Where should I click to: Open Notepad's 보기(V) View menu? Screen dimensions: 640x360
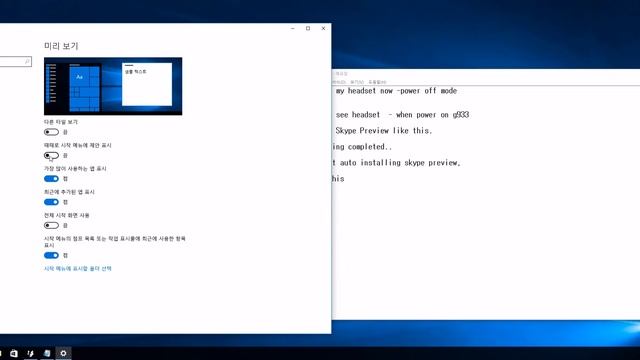point(357,82)
